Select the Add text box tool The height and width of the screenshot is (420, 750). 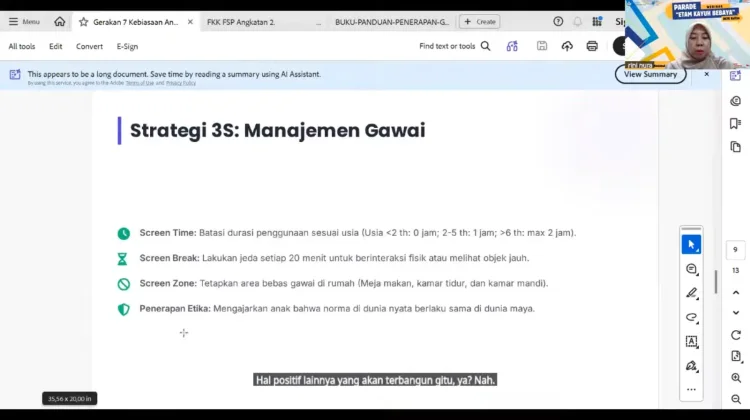click(691, 342)
